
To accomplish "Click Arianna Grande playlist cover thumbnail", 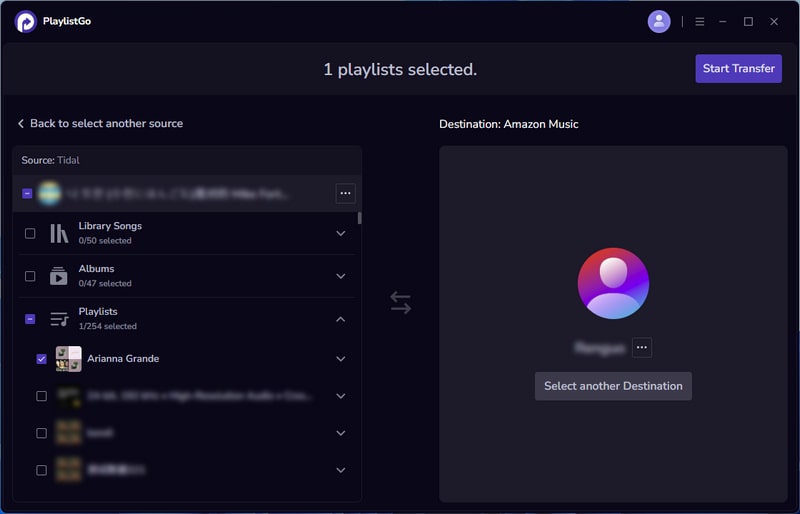I will pos(68,359).
